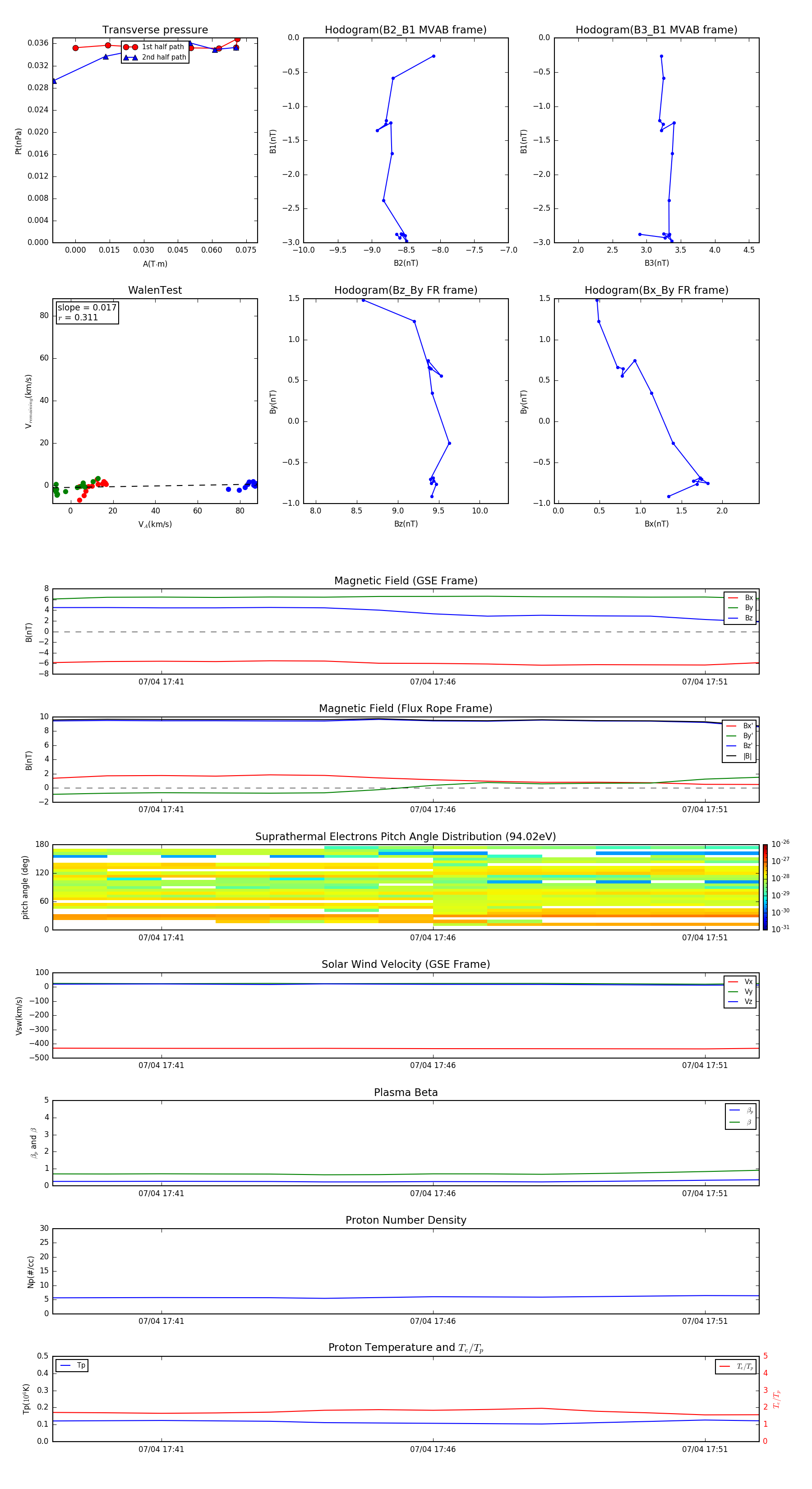Click the "Proton Temperature and Te/Tp" title
Screen dimensions: 812x1489
[406, 1348]
